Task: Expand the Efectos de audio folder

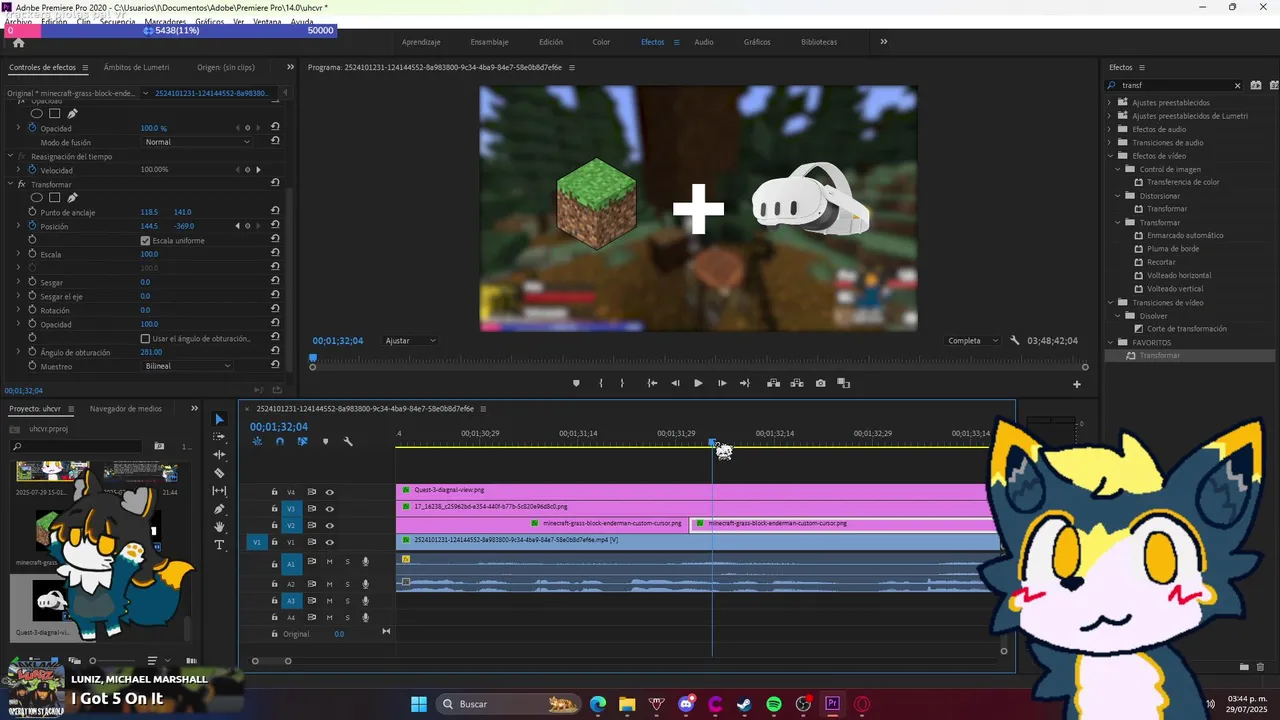Action: [x=1109, y=129]
